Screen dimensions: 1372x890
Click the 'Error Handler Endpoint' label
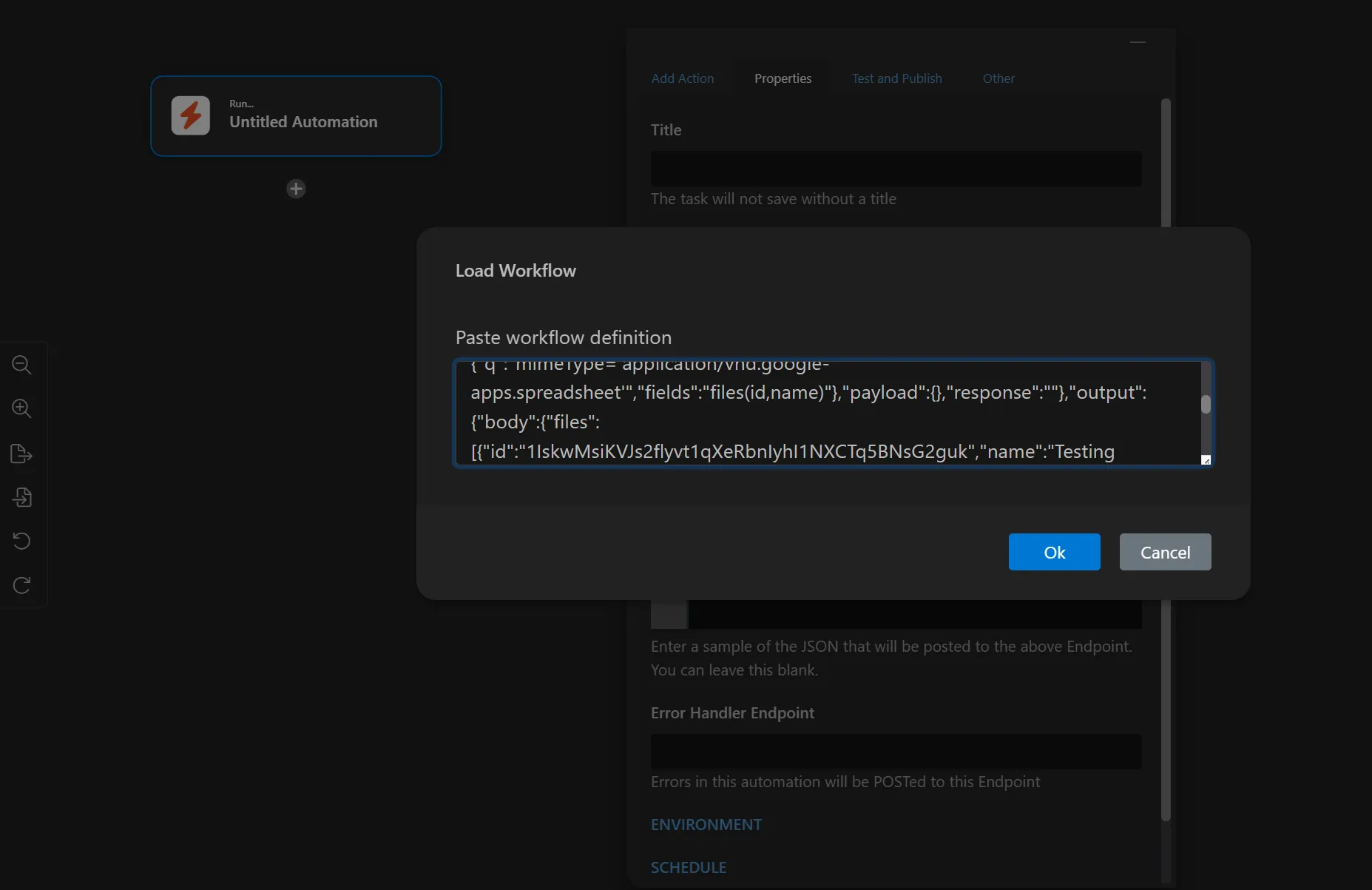tap(732, 713)
